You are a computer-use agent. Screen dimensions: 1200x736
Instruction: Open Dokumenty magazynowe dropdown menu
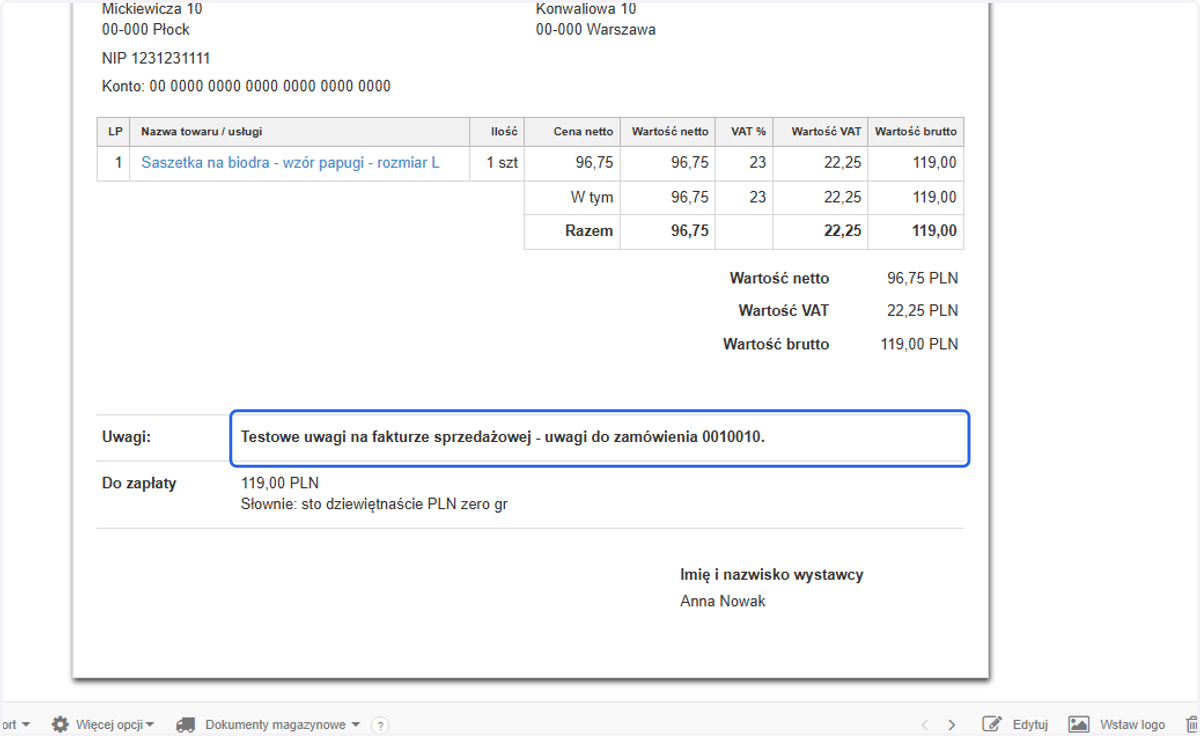tap(283, 724)
